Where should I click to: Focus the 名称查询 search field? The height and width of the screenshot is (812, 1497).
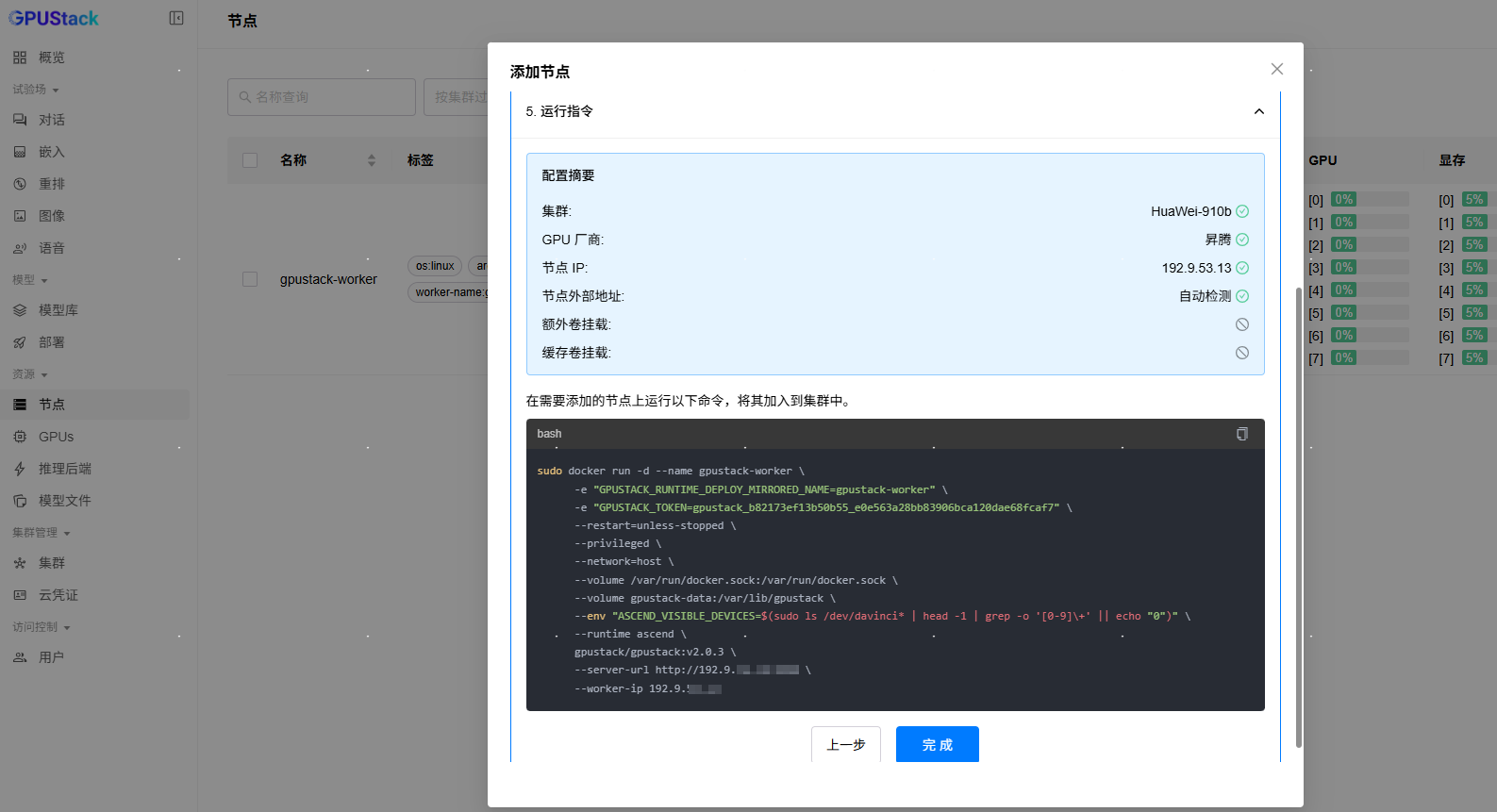tap(322, 97)
